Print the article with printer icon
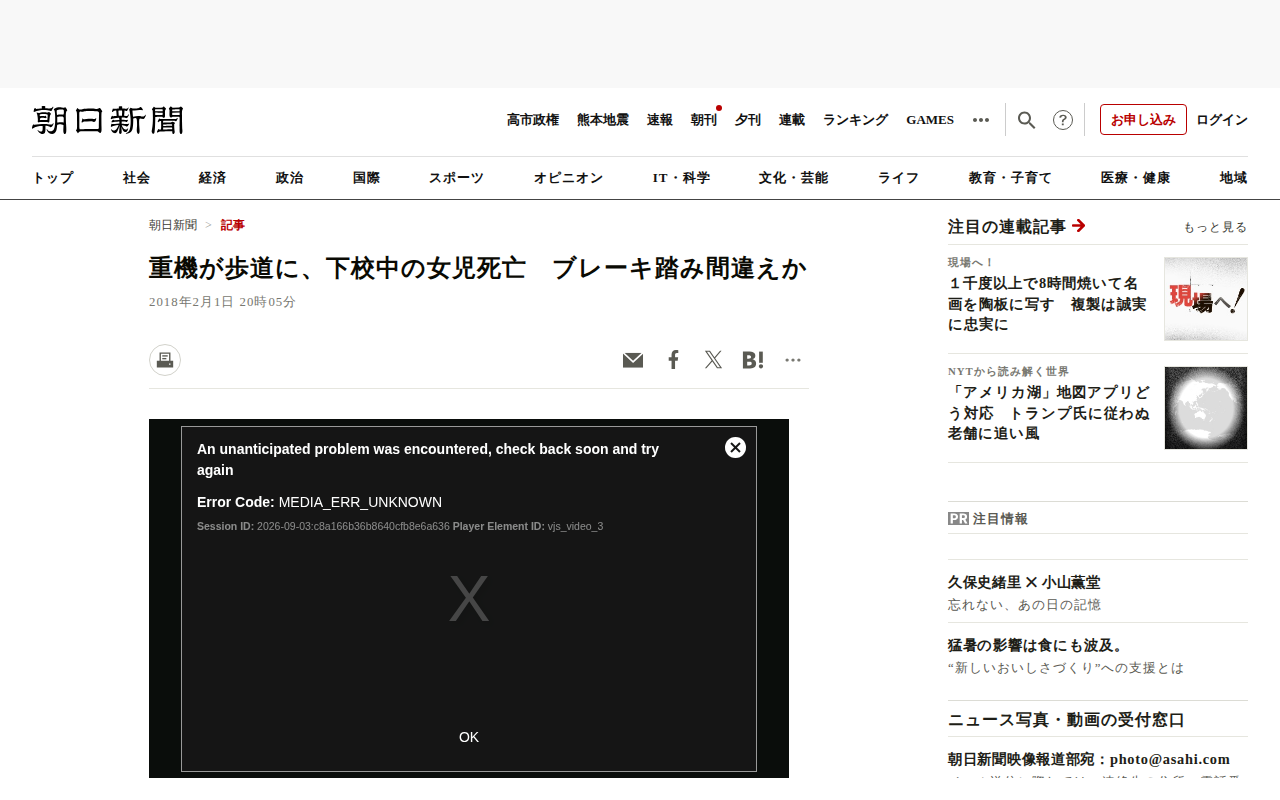Viewport: 1280px width, 800px height. point(165,360)
